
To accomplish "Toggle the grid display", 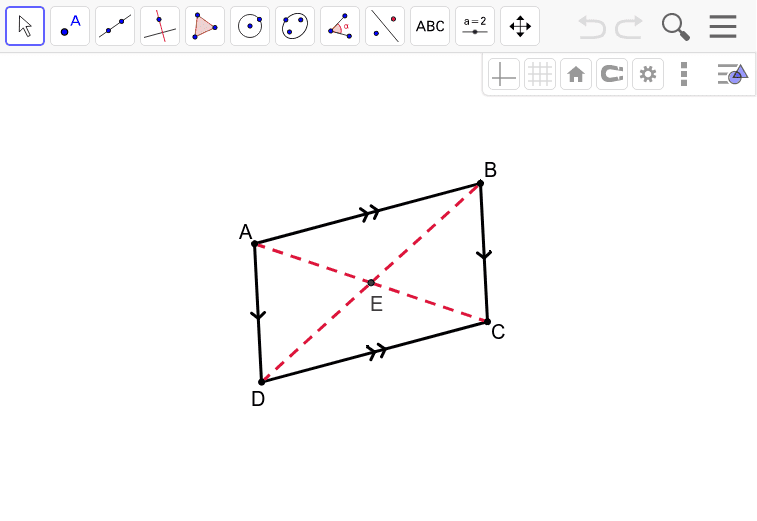I will pyautogui.click(x=540, y=74).
